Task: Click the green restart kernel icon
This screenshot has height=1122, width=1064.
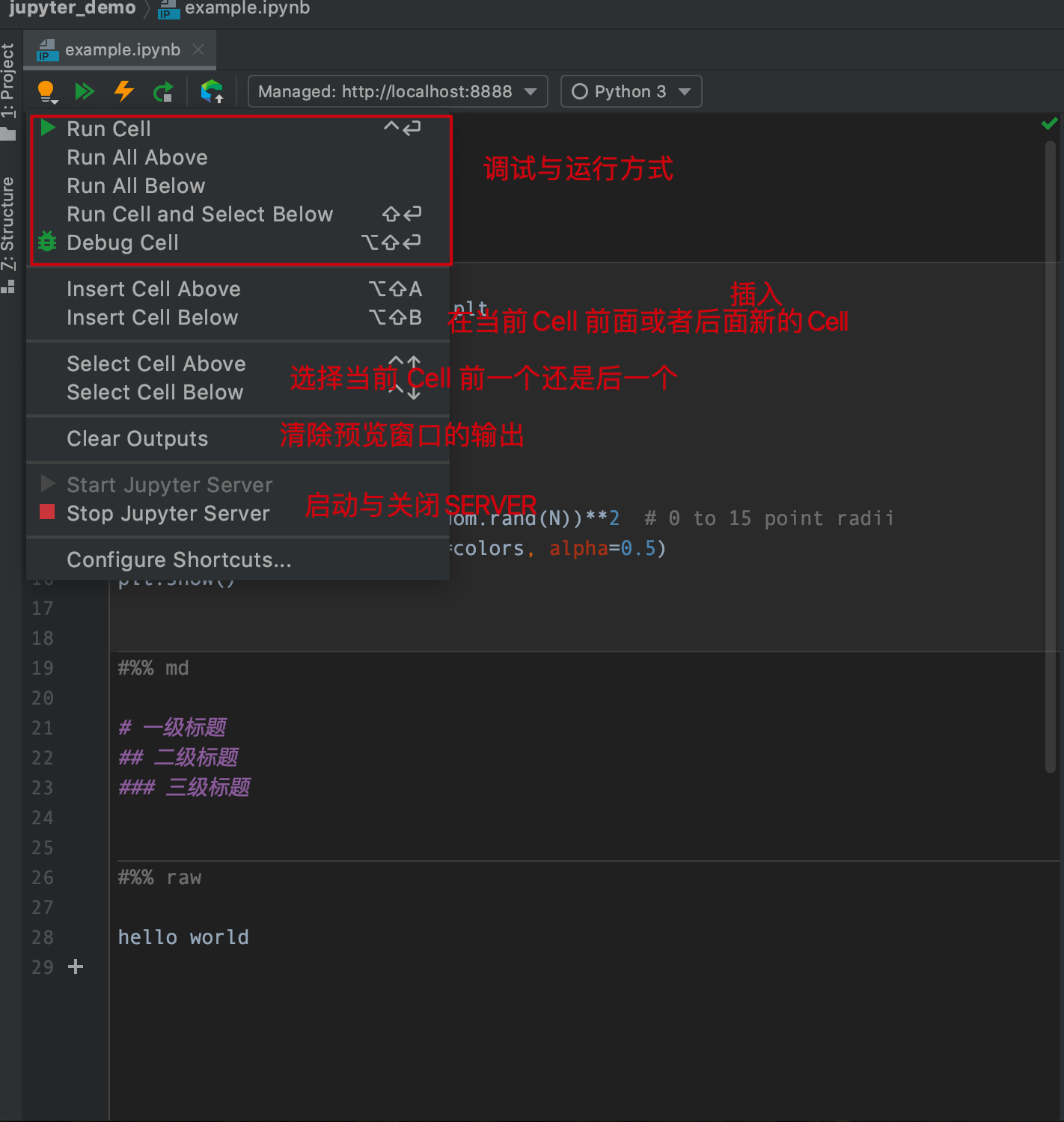Action: (x=163, y=92)
